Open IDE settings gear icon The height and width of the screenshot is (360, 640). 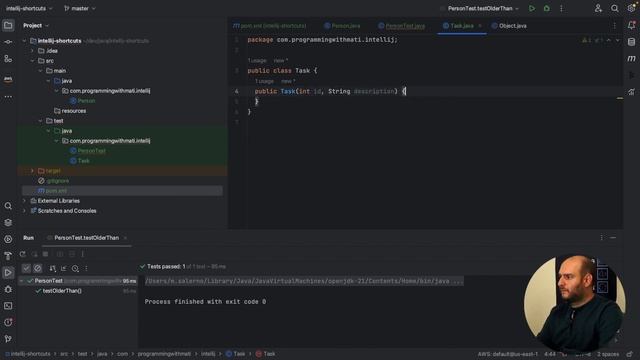pos(631,8)
